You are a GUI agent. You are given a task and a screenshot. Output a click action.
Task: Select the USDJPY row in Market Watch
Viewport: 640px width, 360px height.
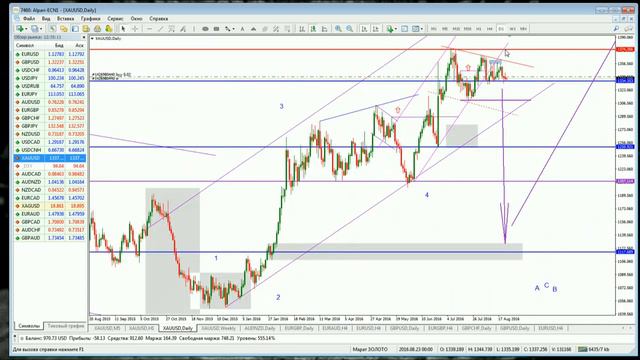coord(50,78)
